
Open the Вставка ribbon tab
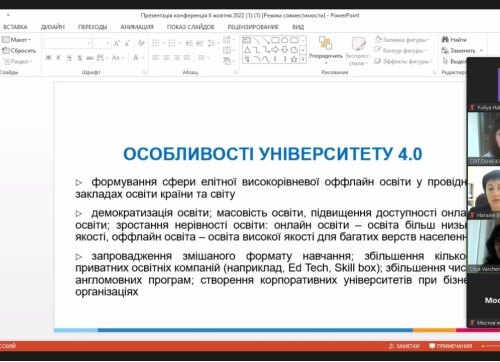[x=15, y=27]
